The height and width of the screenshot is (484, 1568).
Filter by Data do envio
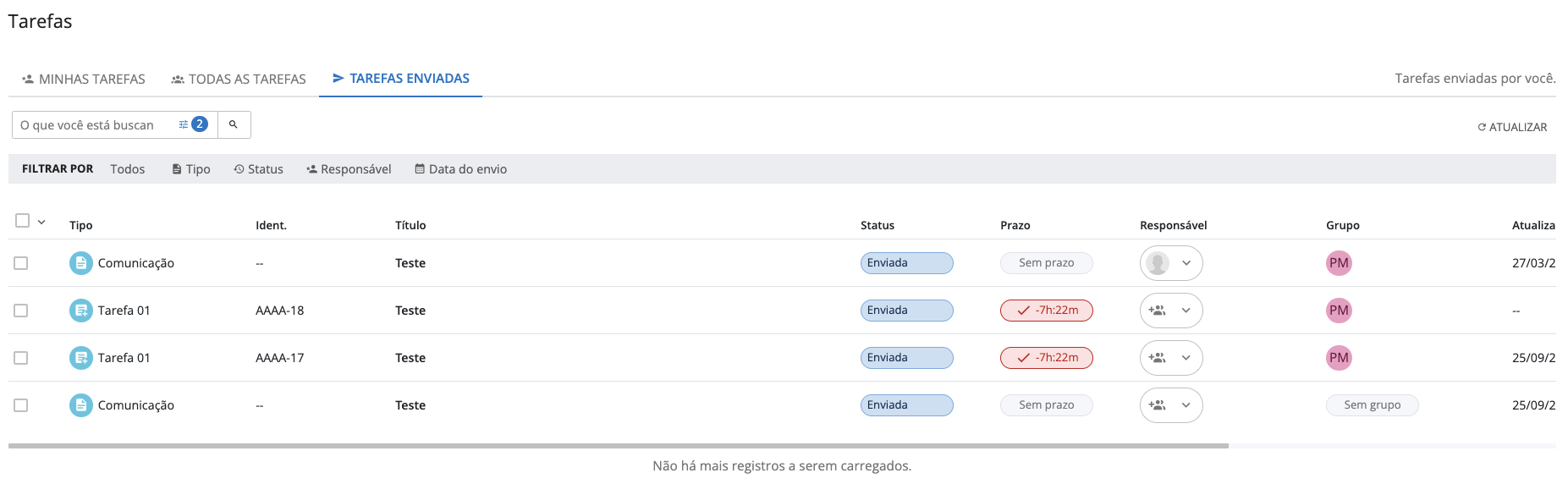pos(460,169)
